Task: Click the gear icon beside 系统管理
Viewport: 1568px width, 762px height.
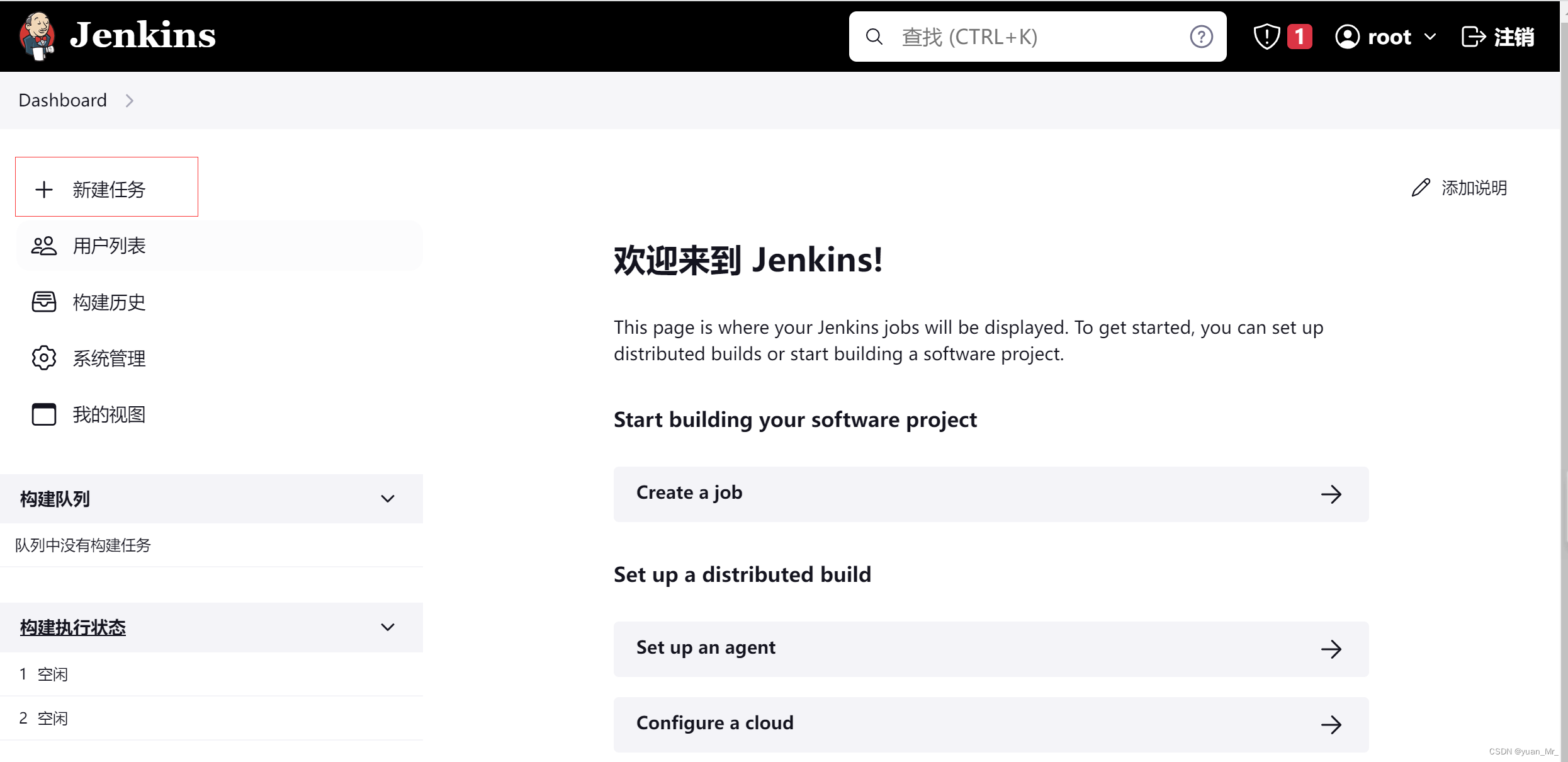Action: pos(44,358)
